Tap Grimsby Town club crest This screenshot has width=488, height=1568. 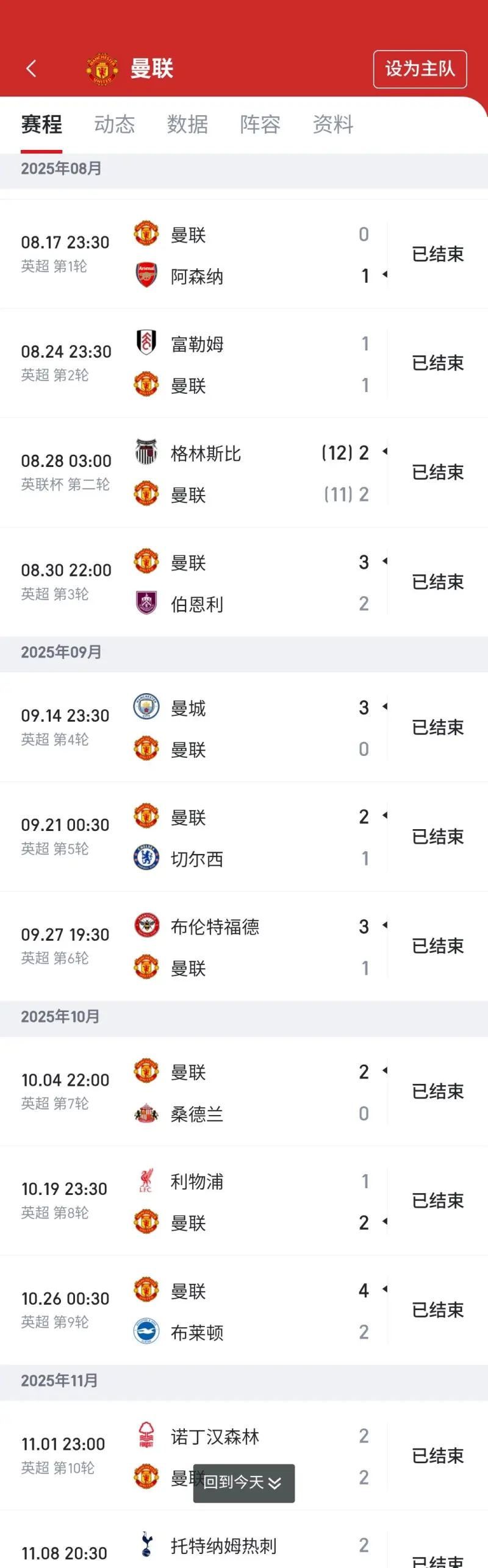point(146,452)
